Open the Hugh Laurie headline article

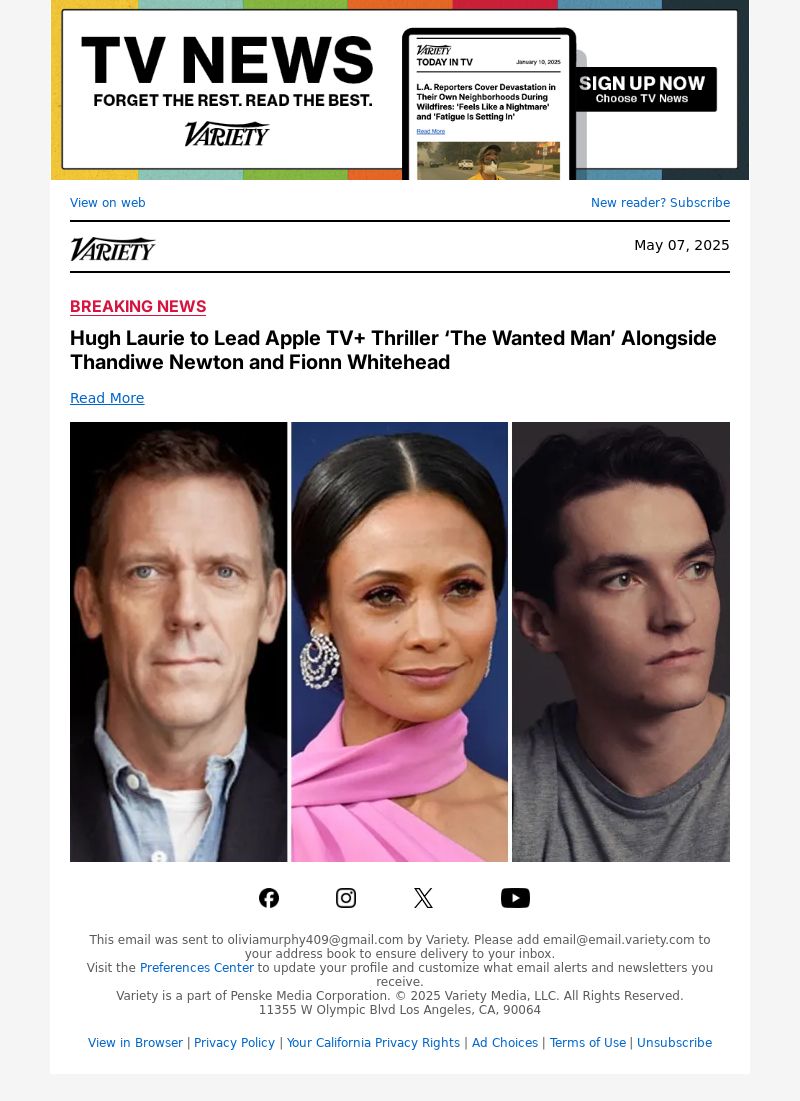393,350
